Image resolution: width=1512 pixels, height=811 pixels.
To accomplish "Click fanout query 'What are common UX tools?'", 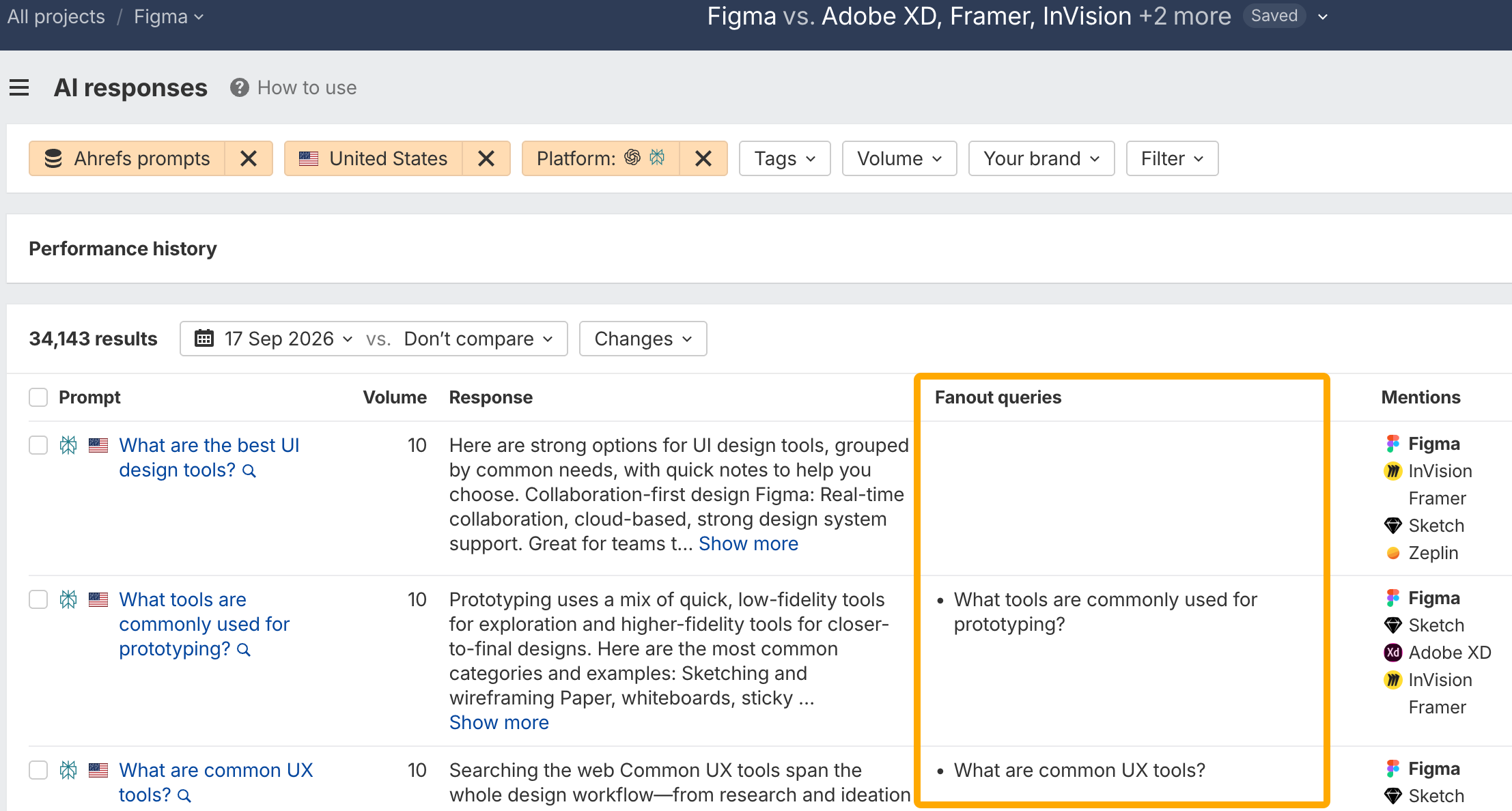I will click(1080, 770).
